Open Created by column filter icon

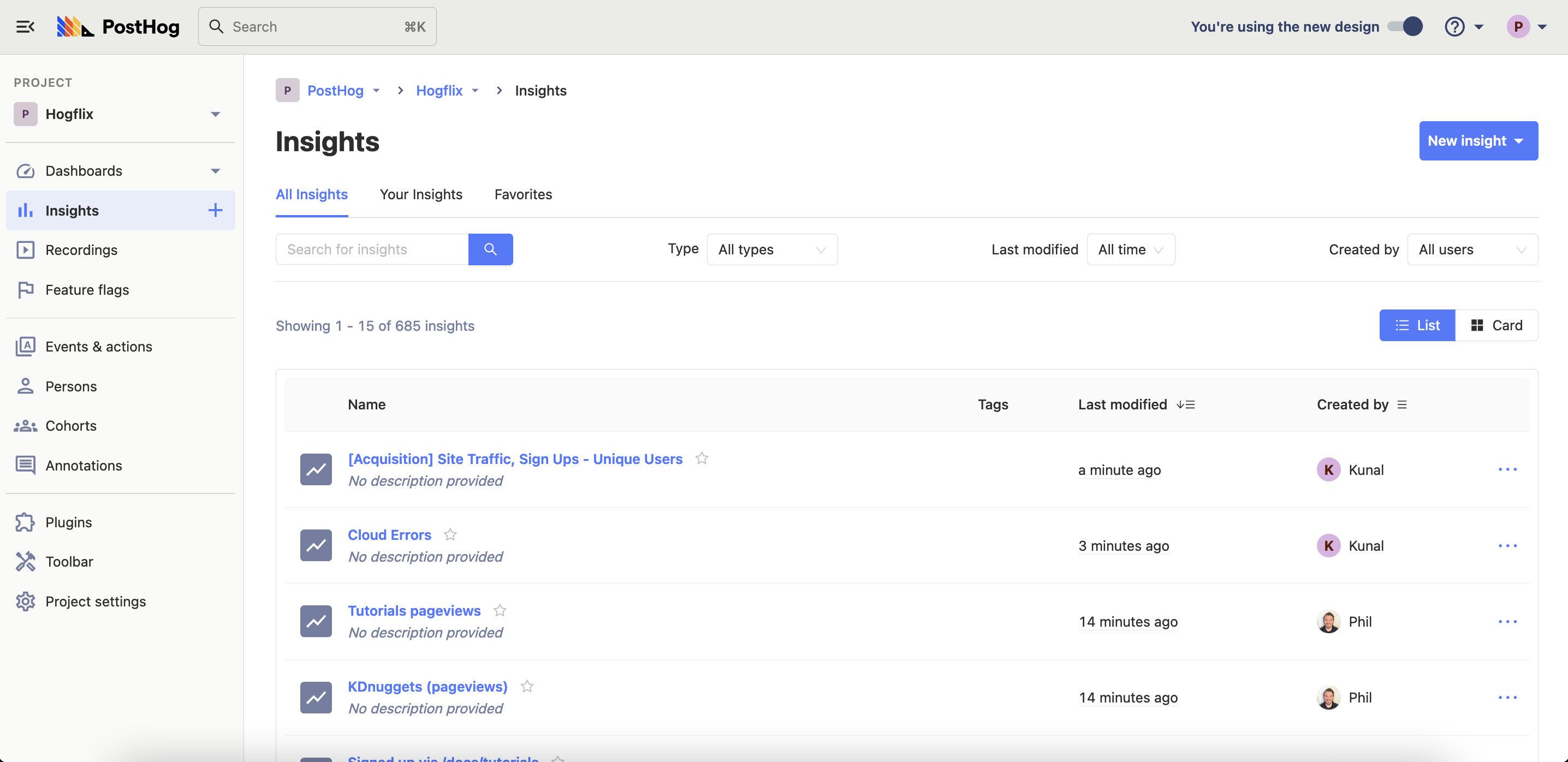click(x=1402, y=404)
